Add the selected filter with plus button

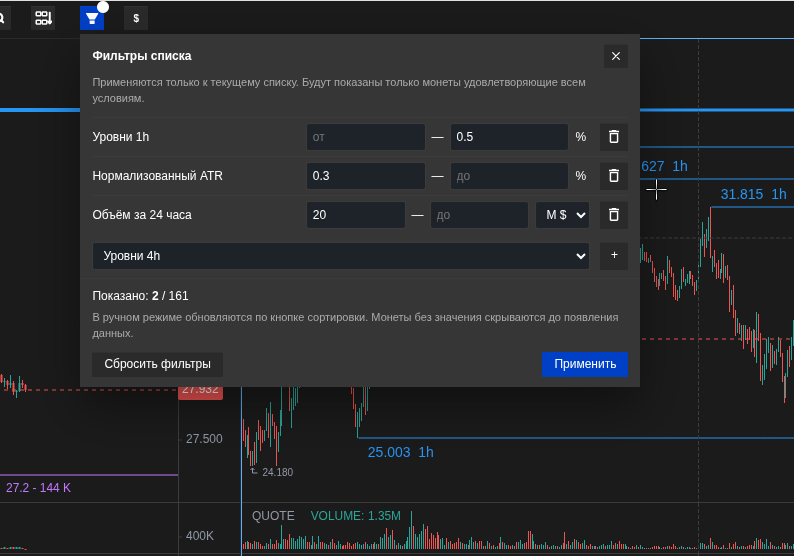point(614,256)
